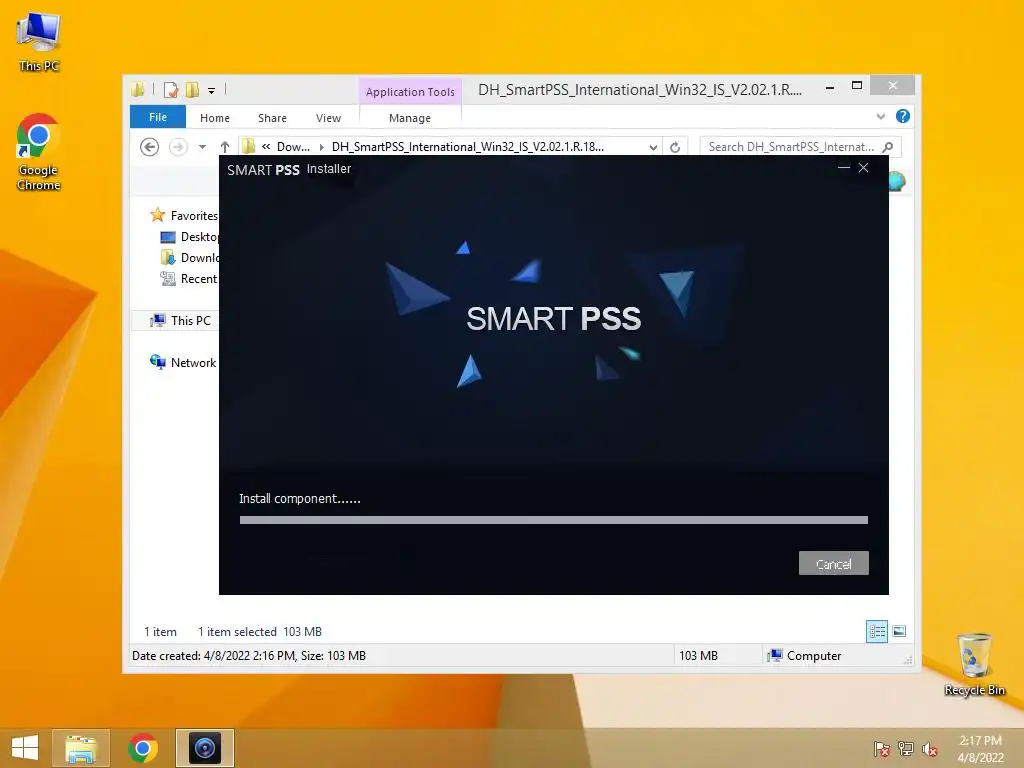Click the 1 item selected status text
Screen dimensions: 1024x768
237,632
